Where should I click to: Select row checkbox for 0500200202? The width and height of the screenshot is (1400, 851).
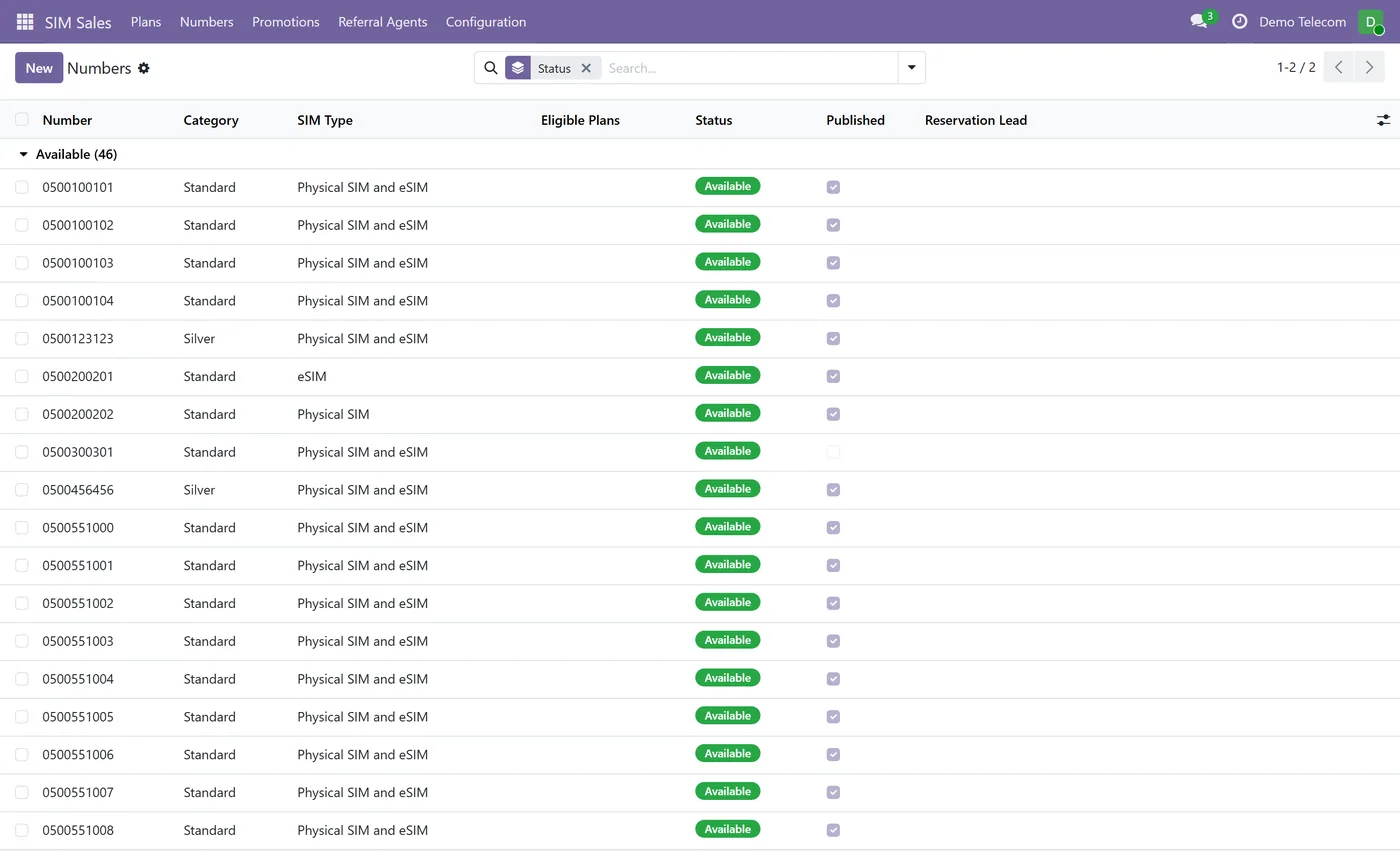22,415
